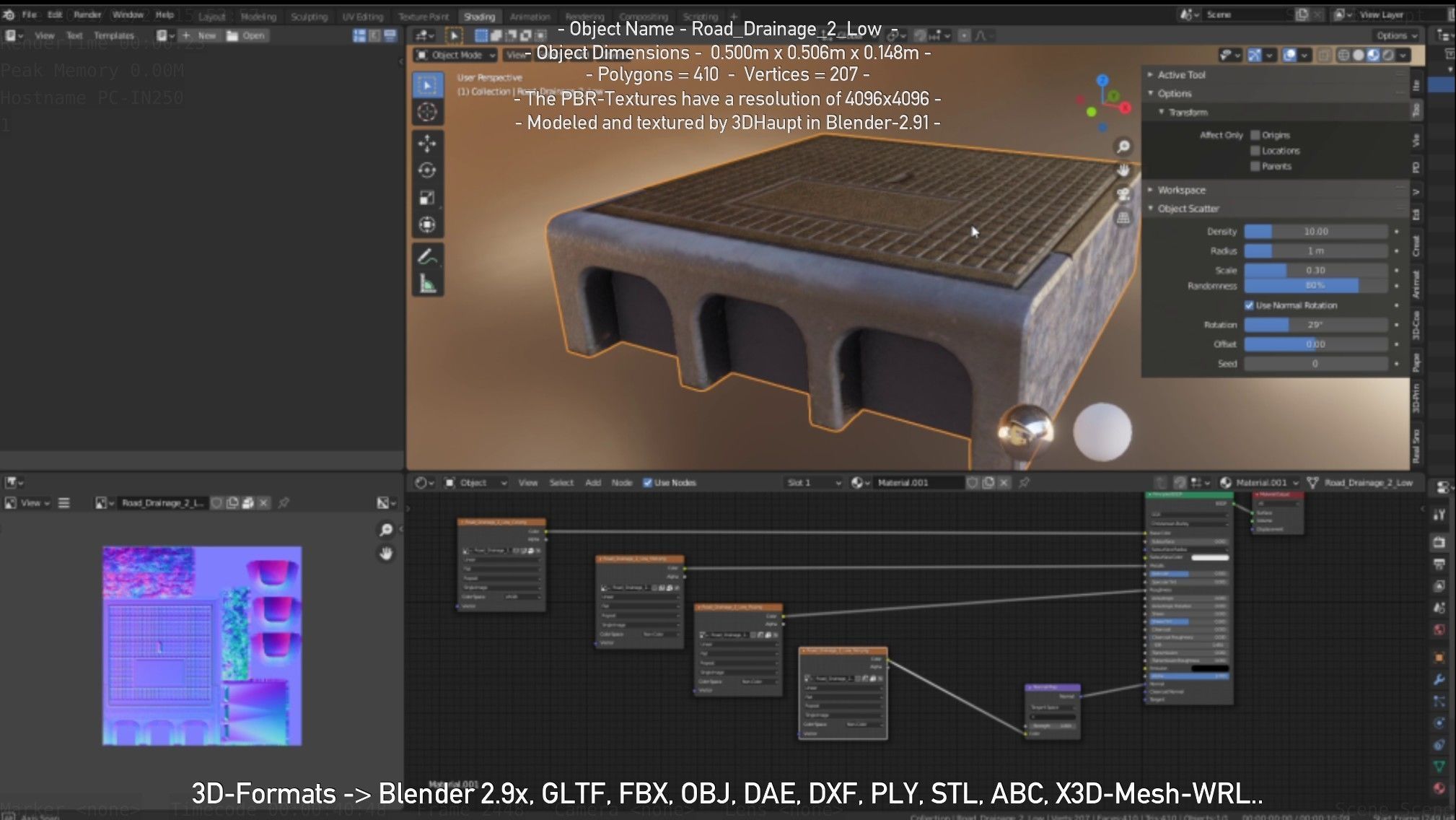Switch to the UV Editing workspace tab

pos(362,16)
